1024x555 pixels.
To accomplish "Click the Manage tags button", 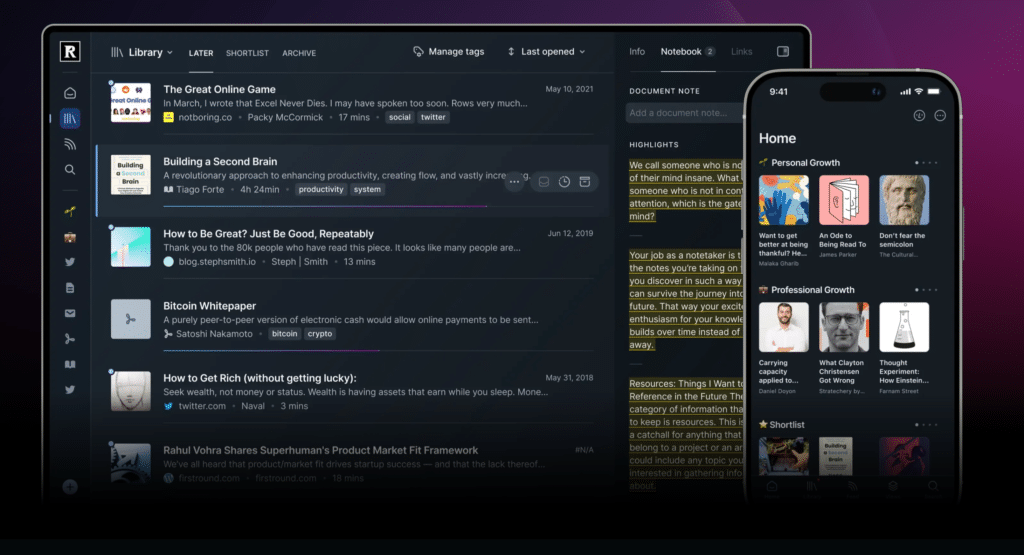I will pyautogui.click(x=448, y=52).
